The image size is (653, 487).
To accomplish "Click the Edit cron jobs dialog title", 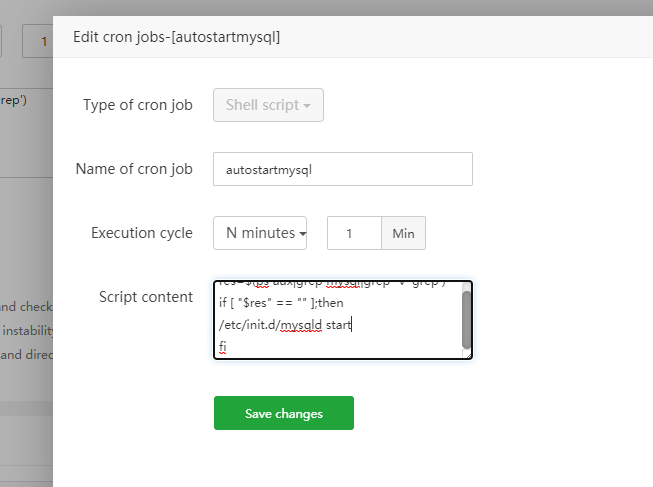I will coord(176,38).
